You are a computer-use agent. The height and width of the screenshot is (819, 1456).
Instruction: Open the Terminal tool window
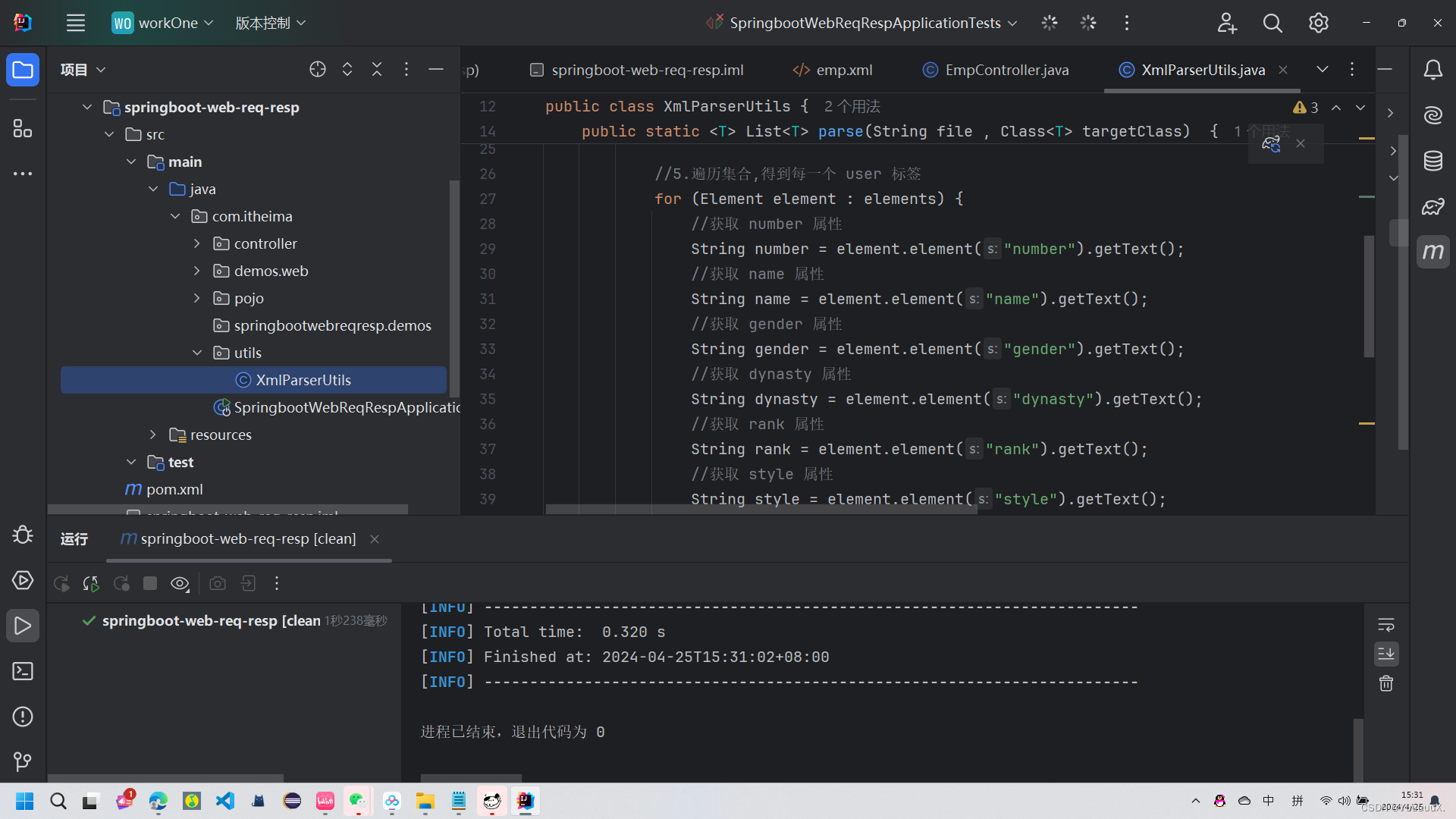(x=23, y=671)
